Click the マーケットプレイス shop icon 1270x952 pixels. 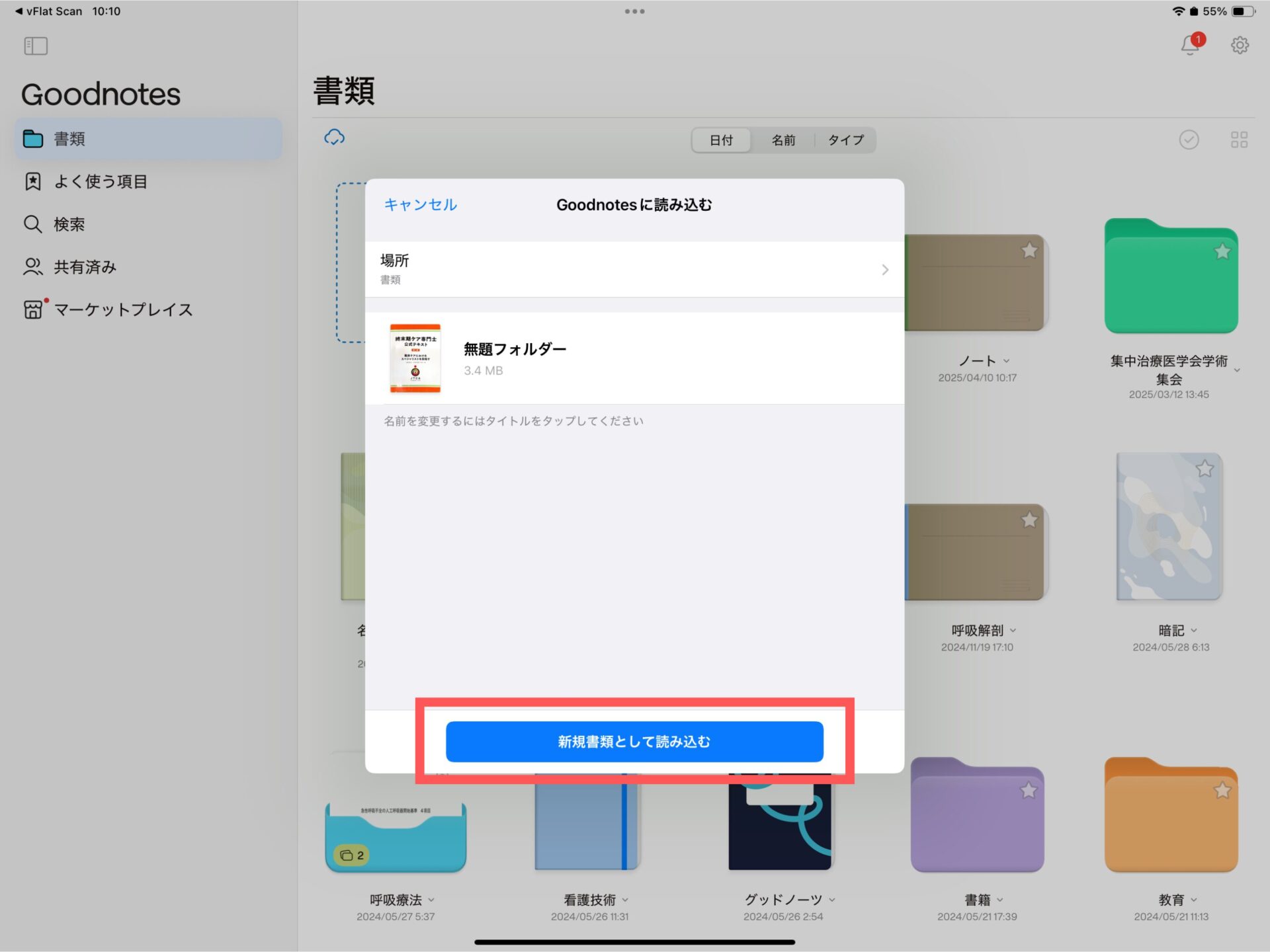pos(33,309)
